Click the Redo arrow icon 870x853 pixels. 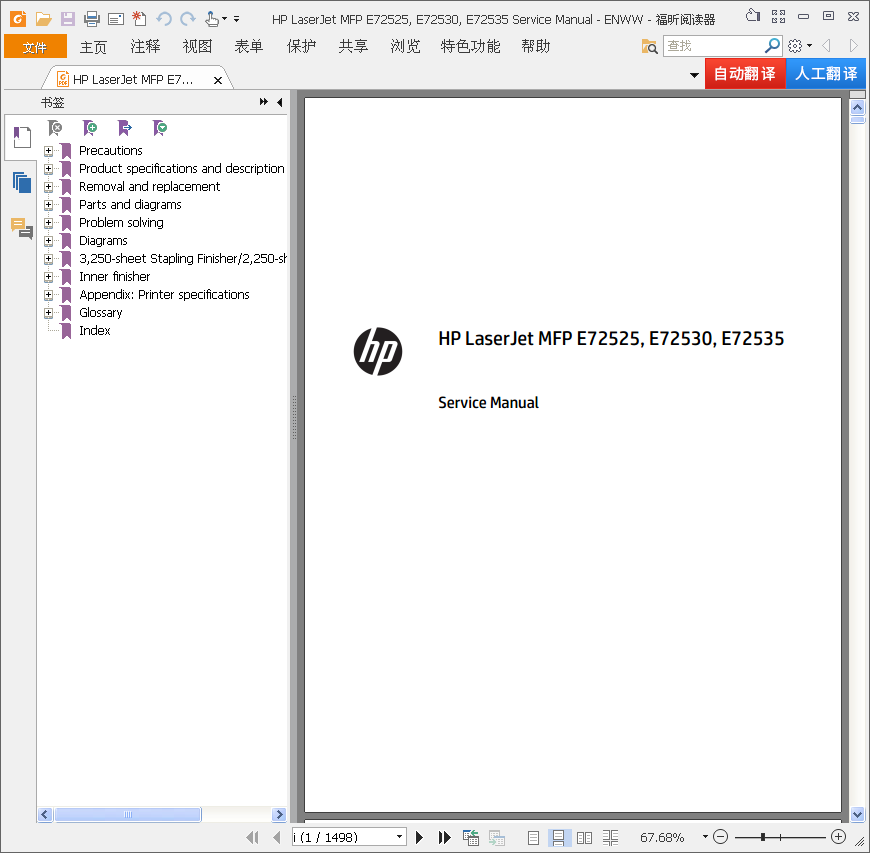[188, 19]
